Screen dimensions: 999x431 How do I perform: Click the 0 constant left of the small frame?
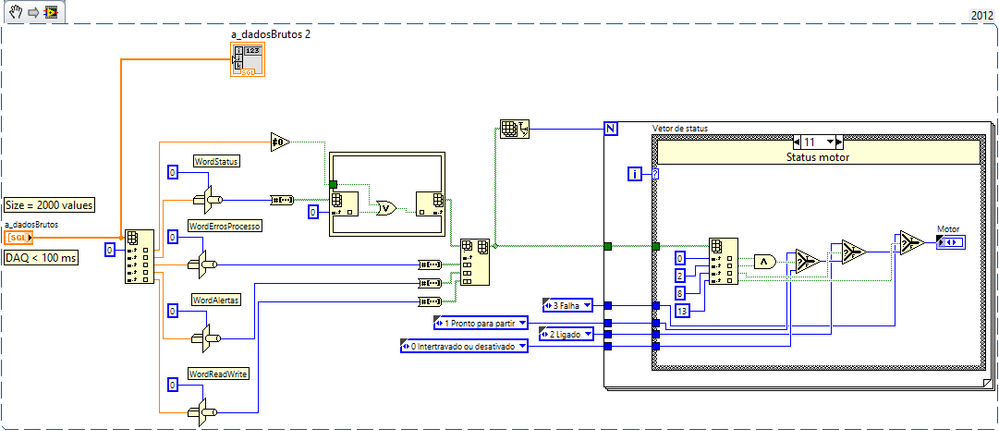tap(315, 212)
